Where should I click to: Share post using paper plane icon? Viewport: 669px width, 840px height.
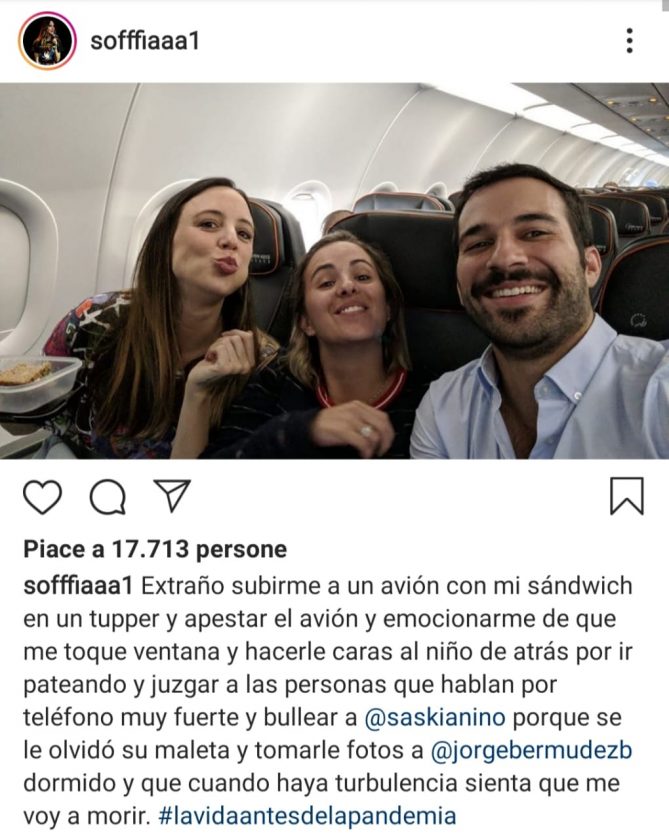[172, 494]
